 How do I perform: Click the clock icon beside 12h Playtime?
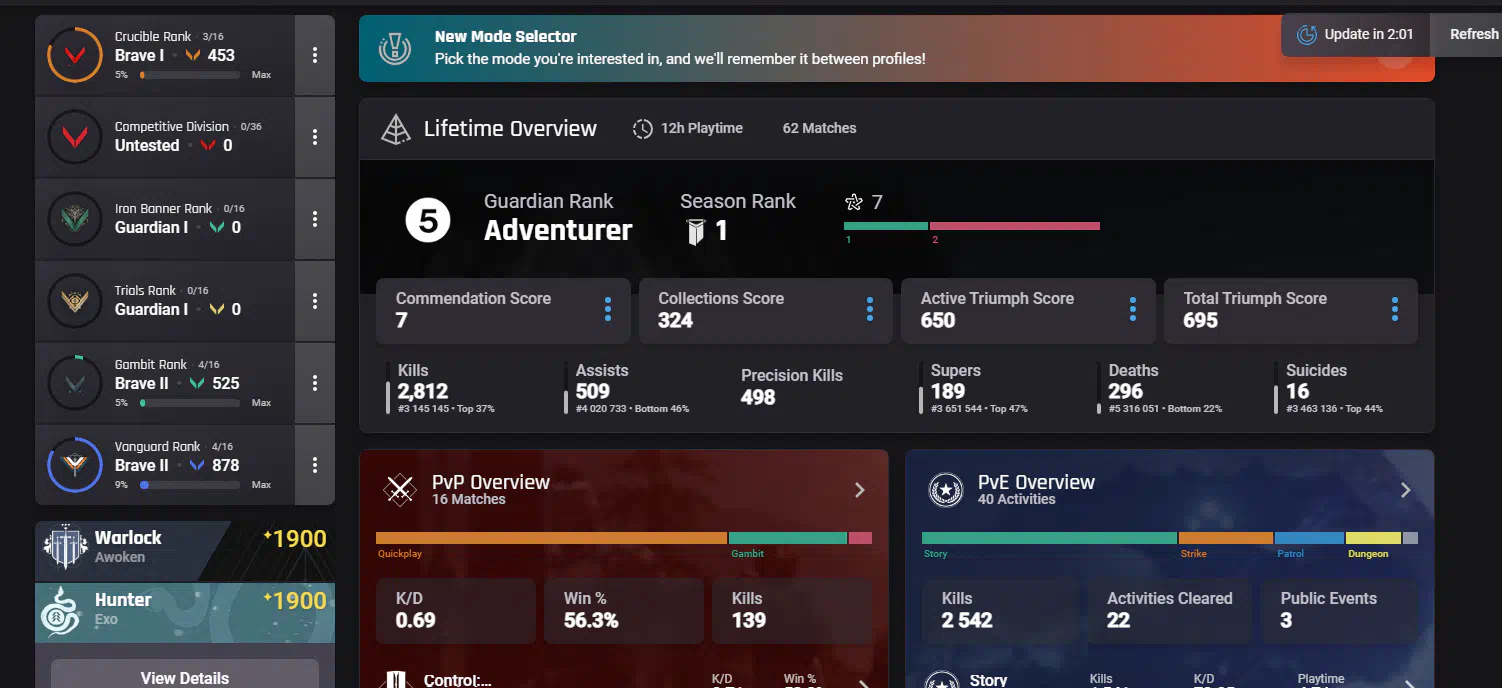pos(642,128)
